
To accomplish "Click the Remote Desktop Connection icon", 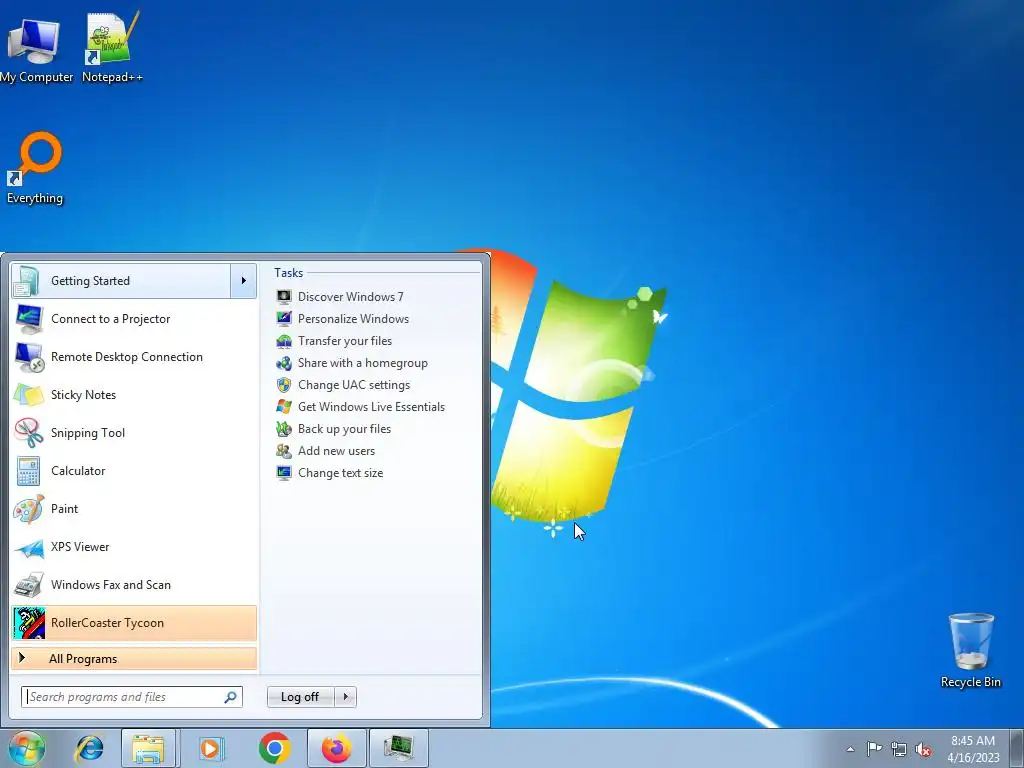I will [x=29, y=357].
